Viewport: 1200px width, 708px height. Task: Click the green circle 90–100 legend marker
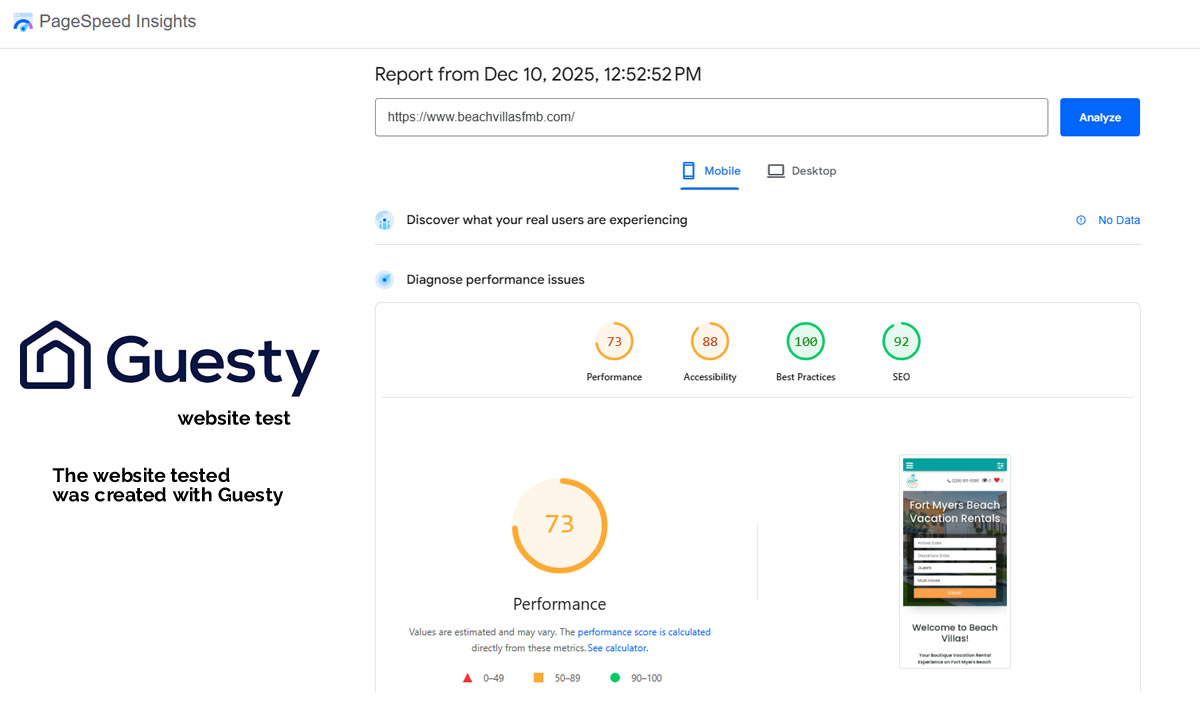tap(615, 678)
